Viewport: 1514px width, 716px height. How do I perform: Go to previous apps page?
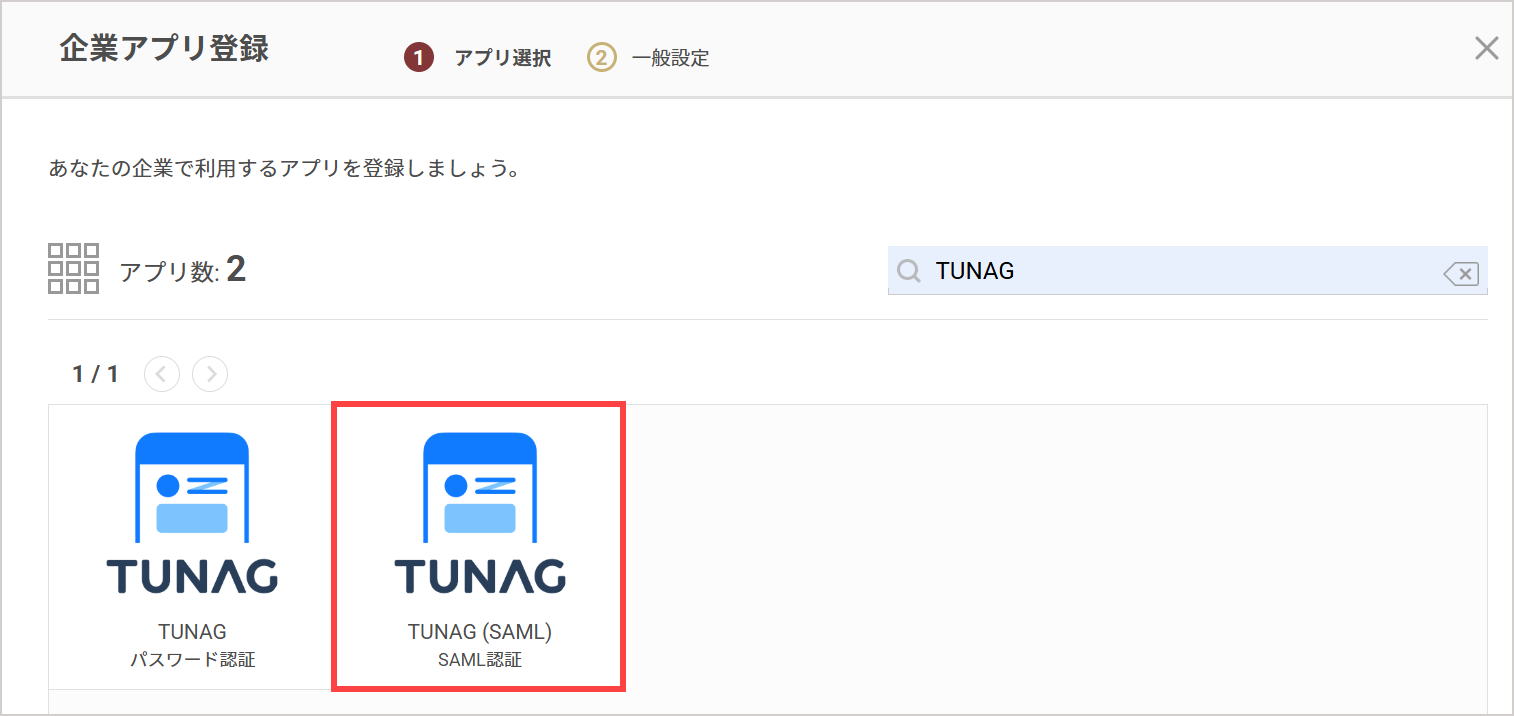(162, 374)
